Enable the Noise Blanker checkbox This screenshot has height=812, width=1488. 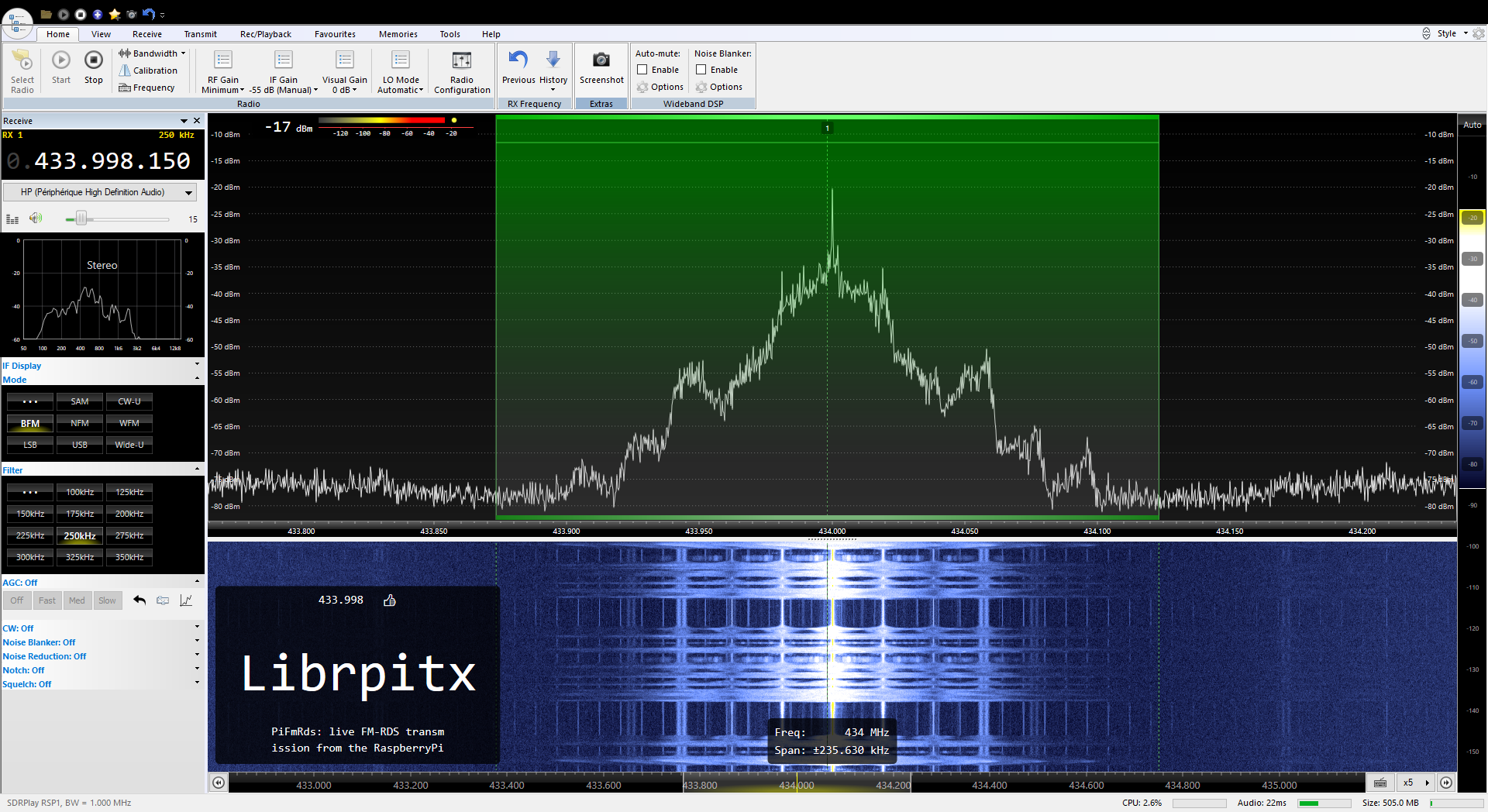[701, 70]
